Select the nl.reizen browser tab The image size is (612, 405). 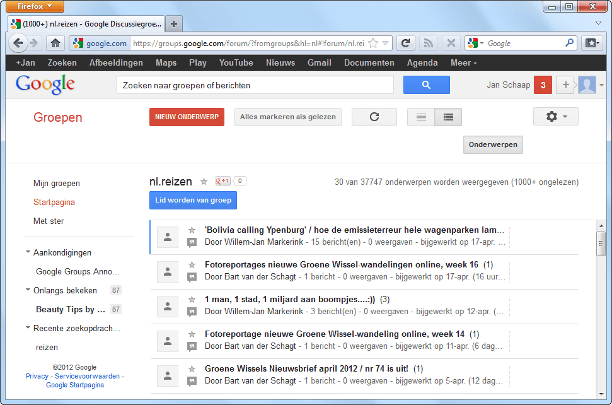[86, 24]
